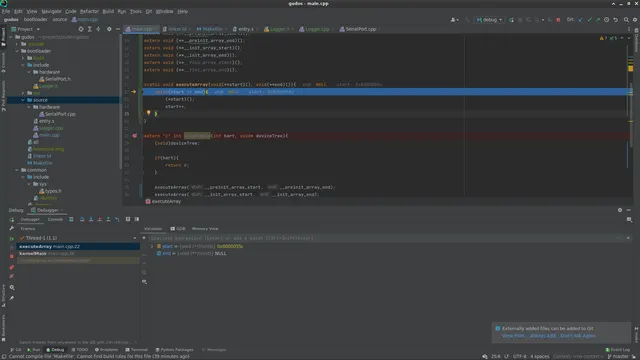Click View Files link in notification

(x=513, y=336)
